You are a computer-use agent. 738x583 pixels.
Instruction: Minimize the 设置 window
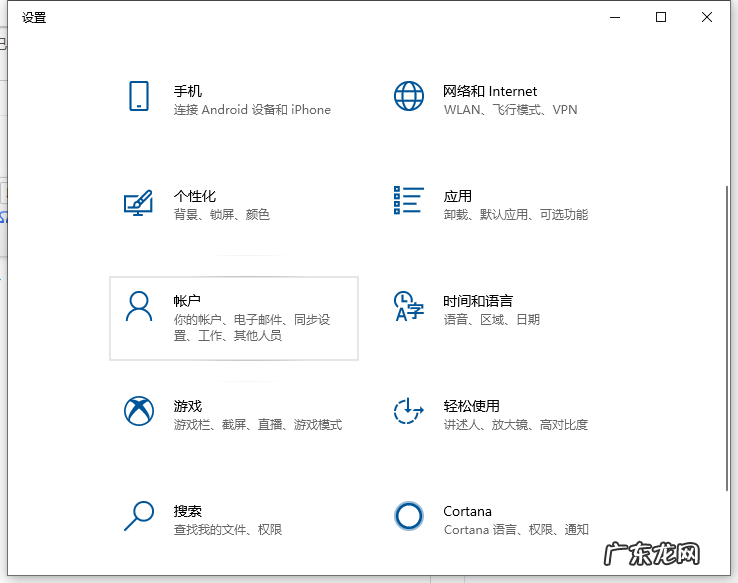click(x=615, y=17)
